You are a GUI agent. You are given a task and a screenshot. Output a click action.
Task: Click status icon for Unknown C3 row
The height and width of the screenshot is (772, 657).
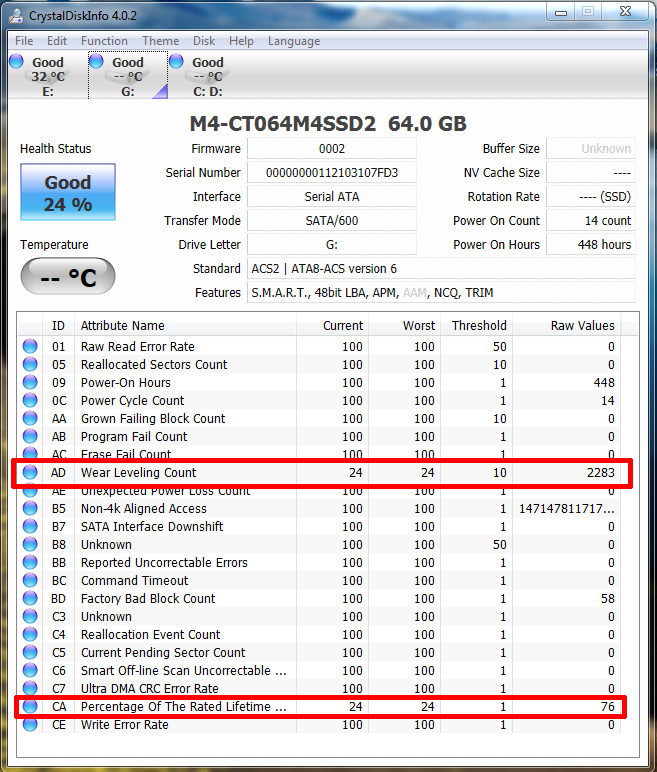[30, 616]
